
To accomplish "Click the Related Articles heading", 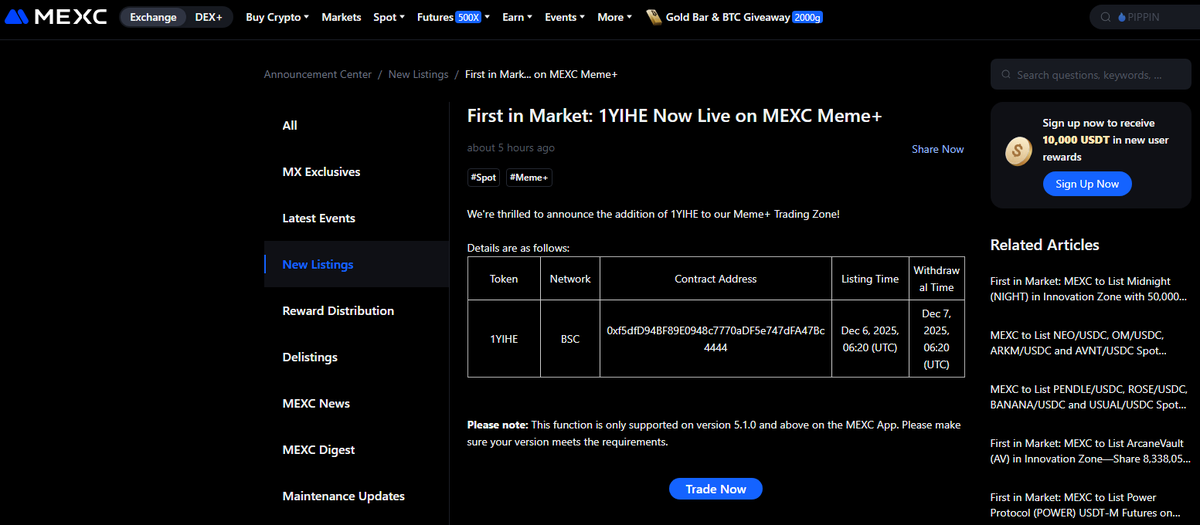I will (1044, 245).
